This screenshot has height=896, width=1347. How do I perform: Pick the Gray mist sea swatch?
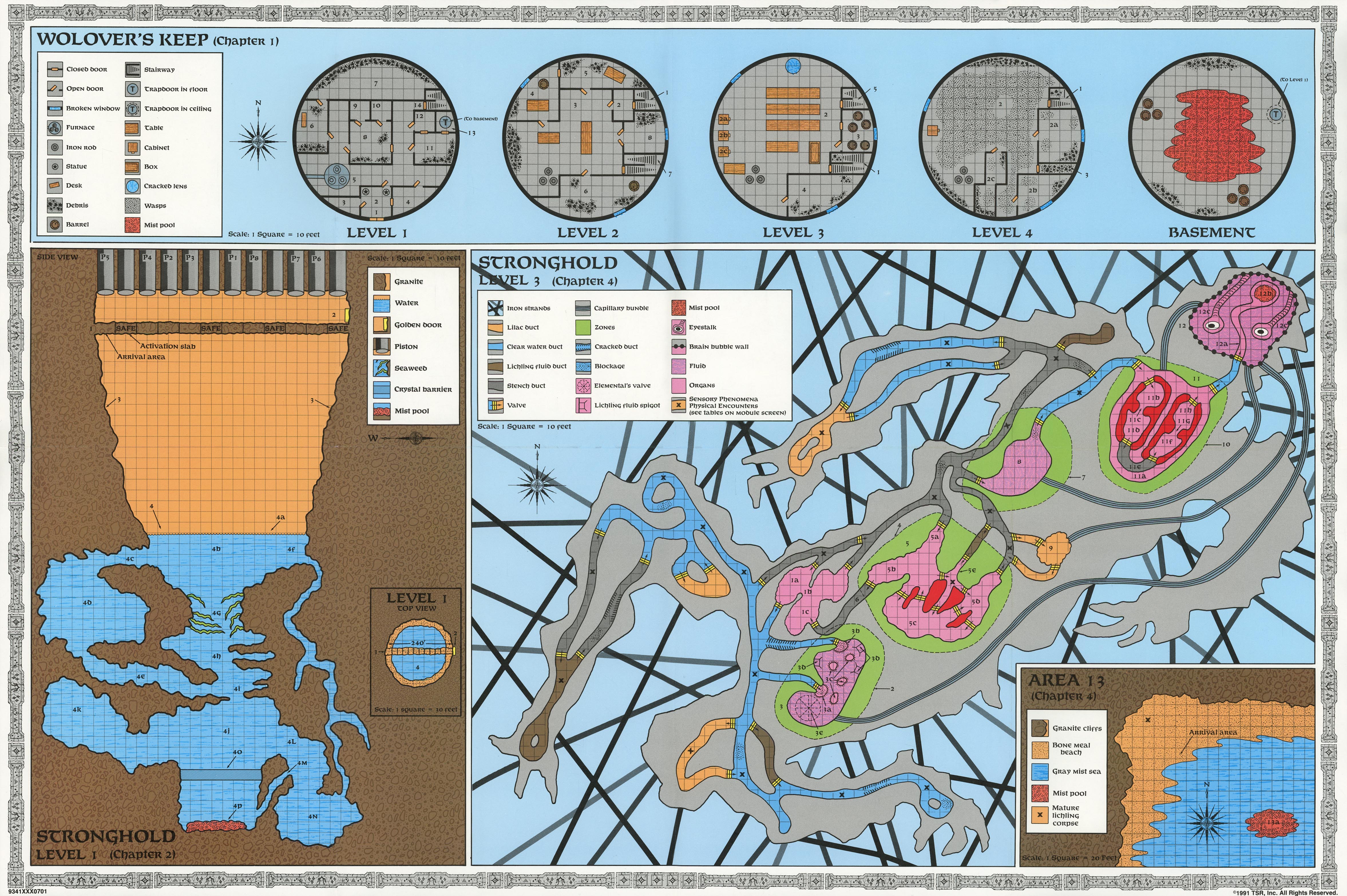click(x=1039, y=771)
